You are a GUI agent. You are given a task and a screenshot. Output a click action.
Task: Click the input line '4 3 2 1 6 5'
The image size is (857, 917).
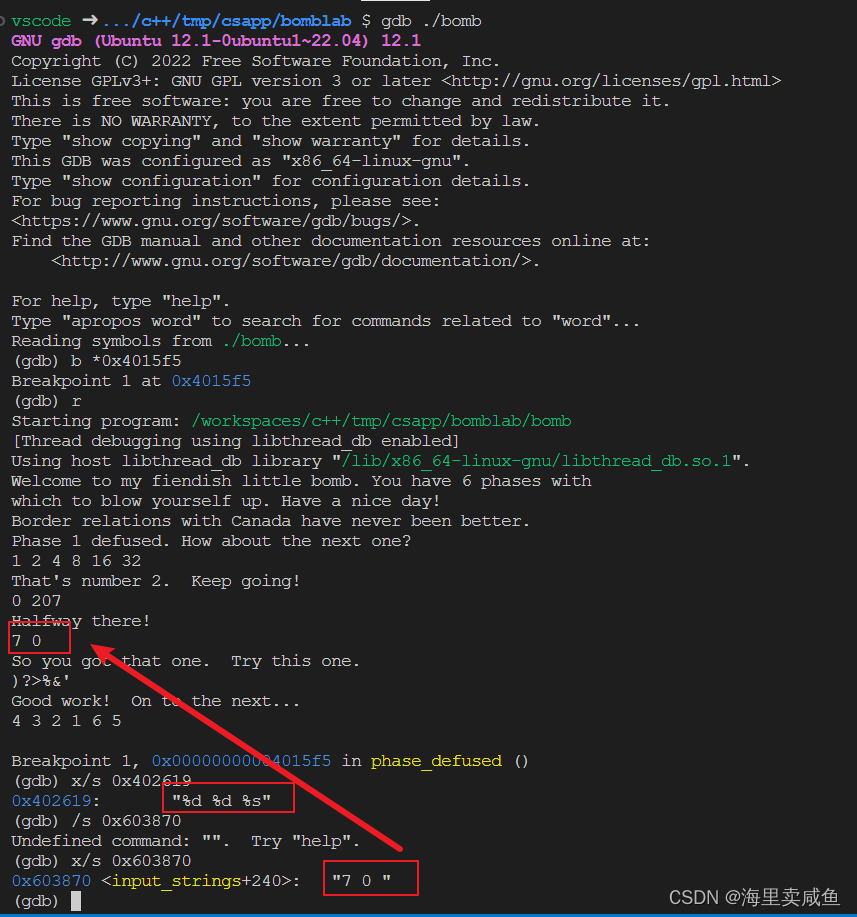[66, 720]
